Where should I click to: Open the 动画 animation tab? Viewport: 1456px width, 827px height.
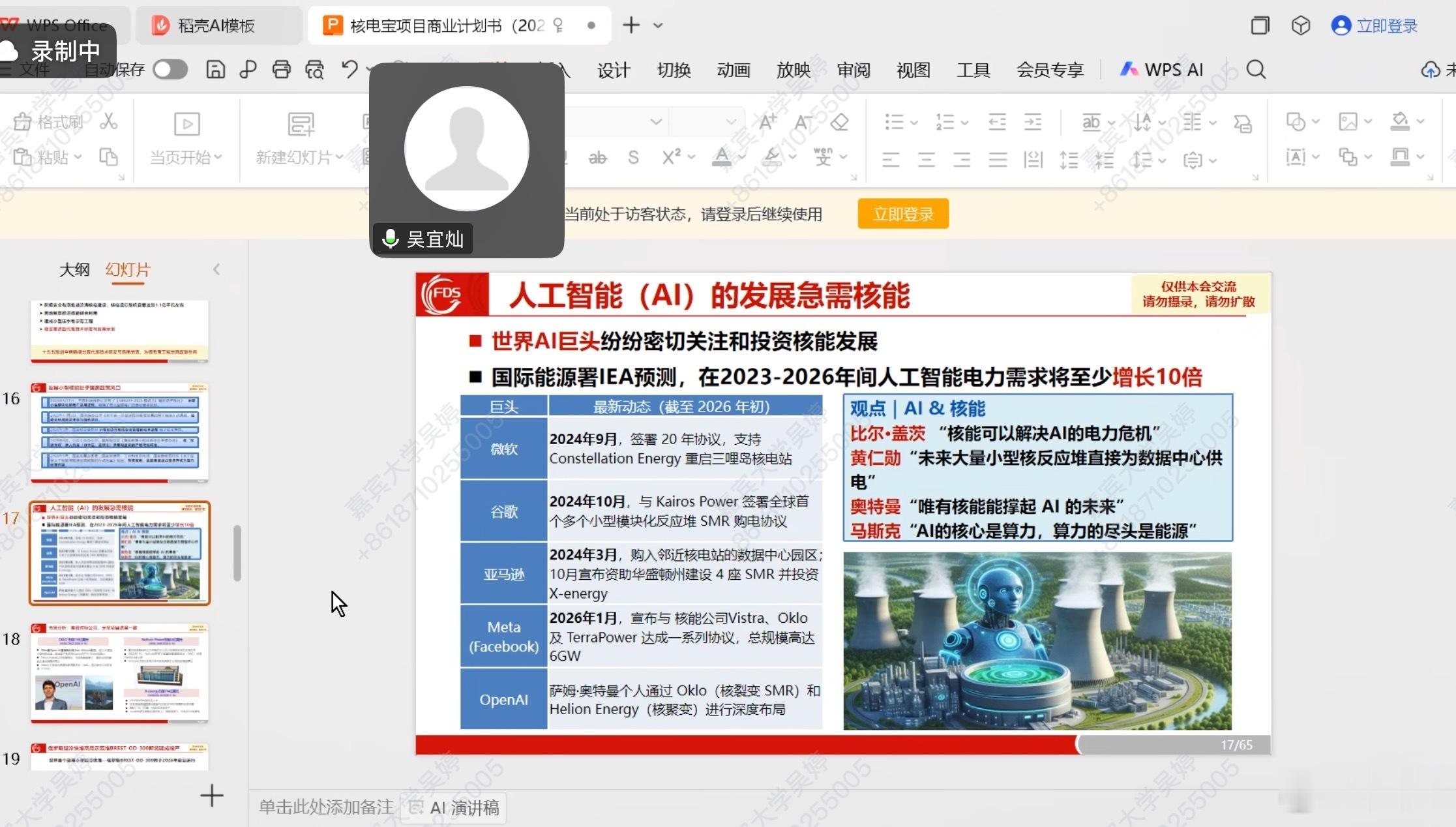click(x=734, y=70)
